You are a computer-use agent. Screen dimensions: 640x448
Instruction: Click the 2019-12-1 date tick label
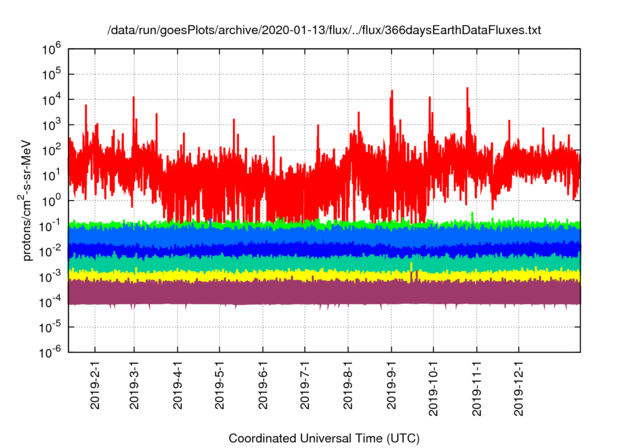click(x=519, y=388)
